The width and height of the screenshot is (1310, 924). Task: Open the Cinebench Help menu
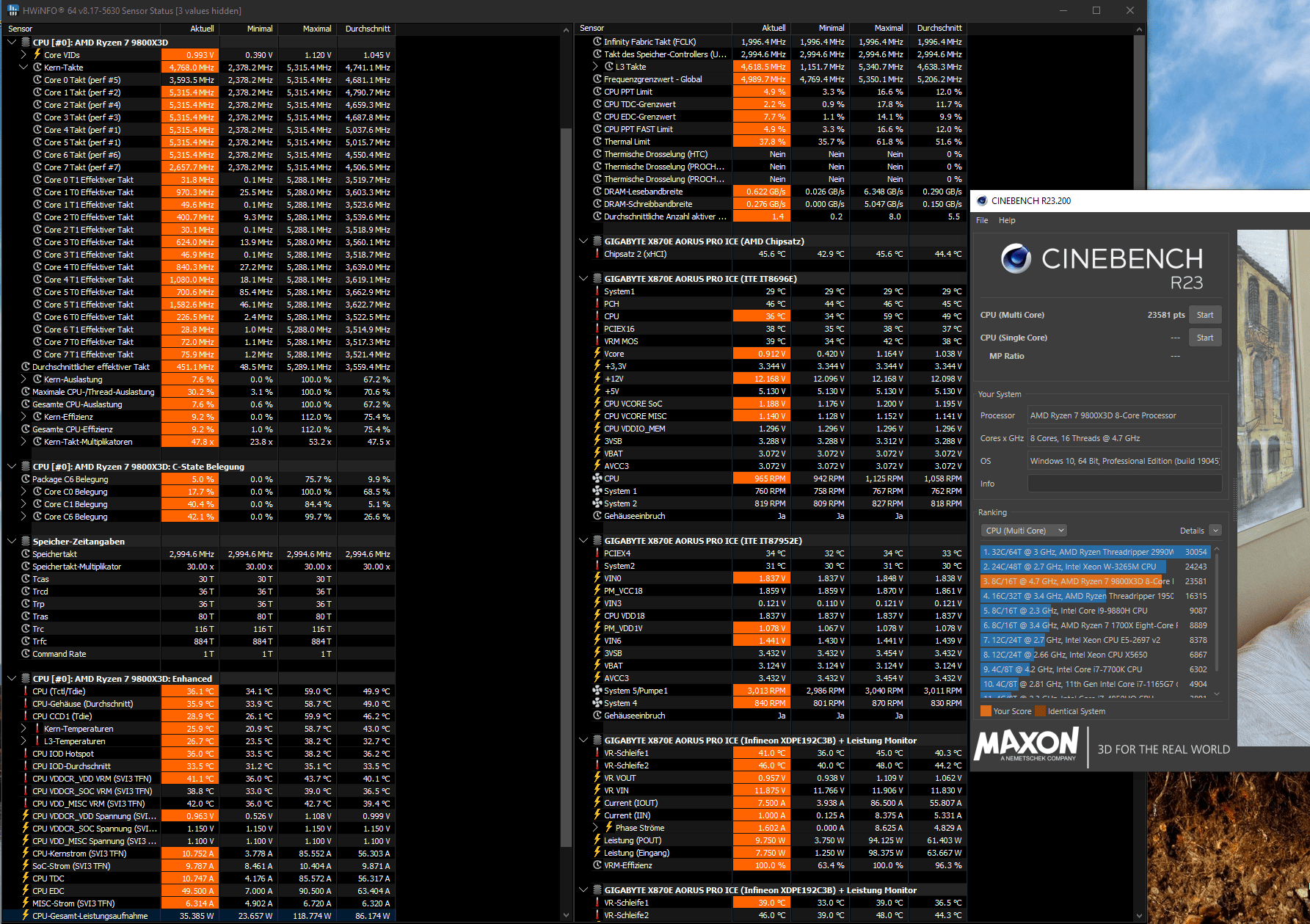coord(1007,220)
